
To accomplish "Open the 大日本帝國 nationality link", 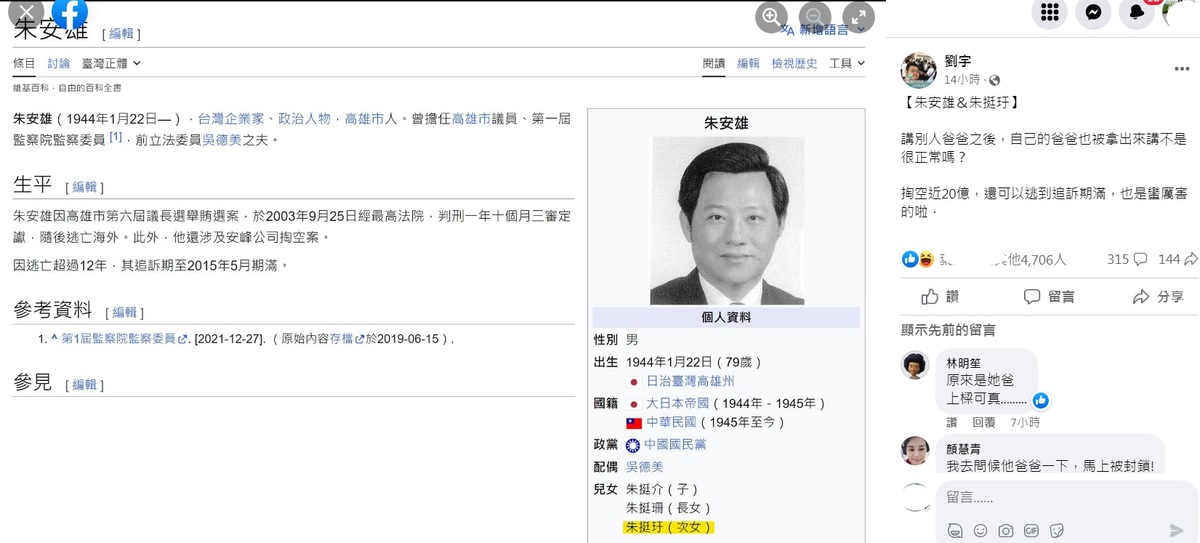I will point(677,403).
